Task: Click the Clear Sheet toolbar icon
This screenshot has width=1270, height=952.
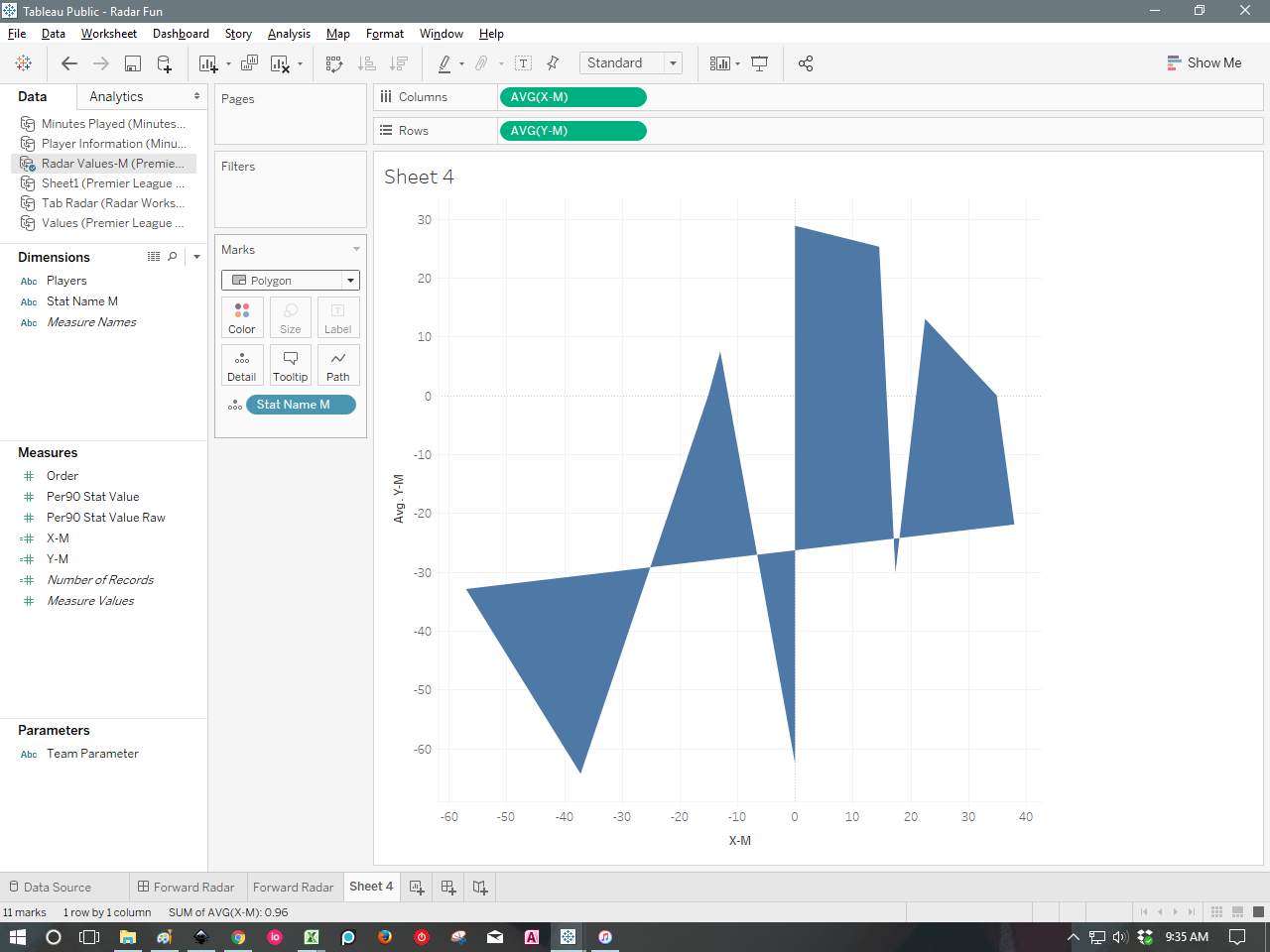Action: pyautogui.click(x=281, y=62)
